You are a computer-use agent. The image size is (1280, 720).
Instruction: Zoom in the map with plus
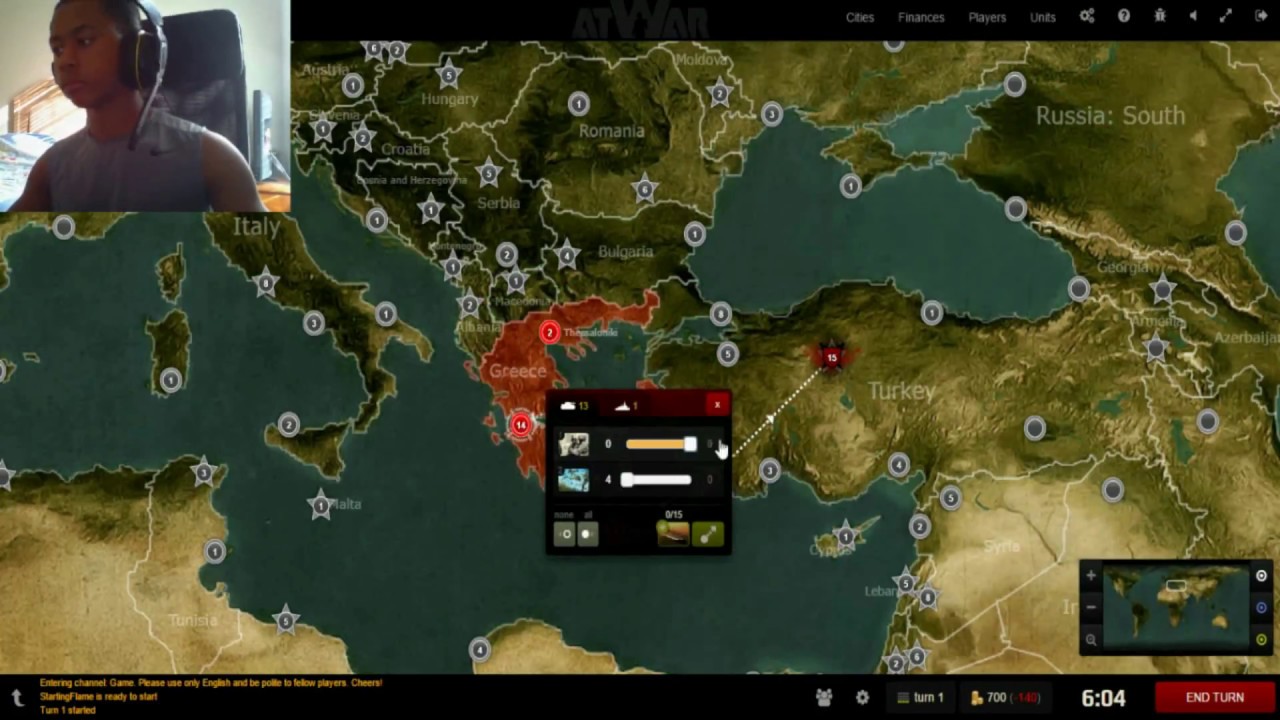point(1091,576)
